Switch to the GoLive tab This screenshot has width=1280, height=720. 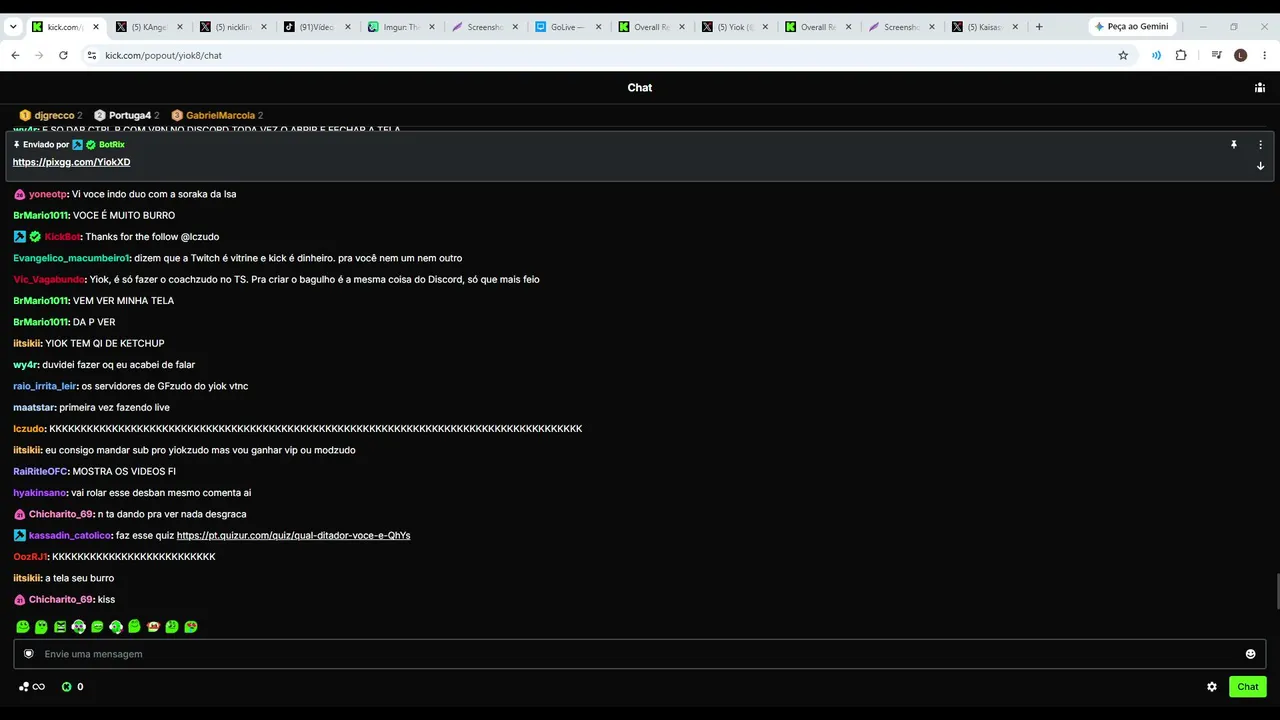[x=569, y=27]
